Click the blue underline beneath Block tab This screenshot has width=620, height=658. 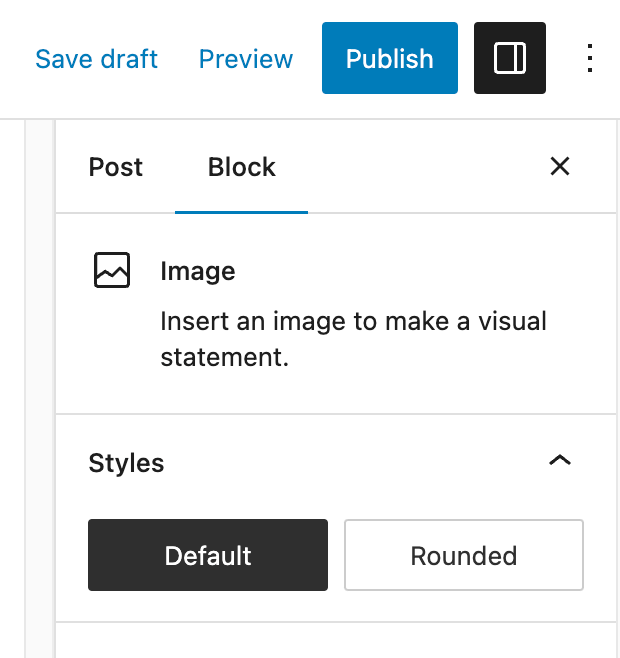(241, 212)
